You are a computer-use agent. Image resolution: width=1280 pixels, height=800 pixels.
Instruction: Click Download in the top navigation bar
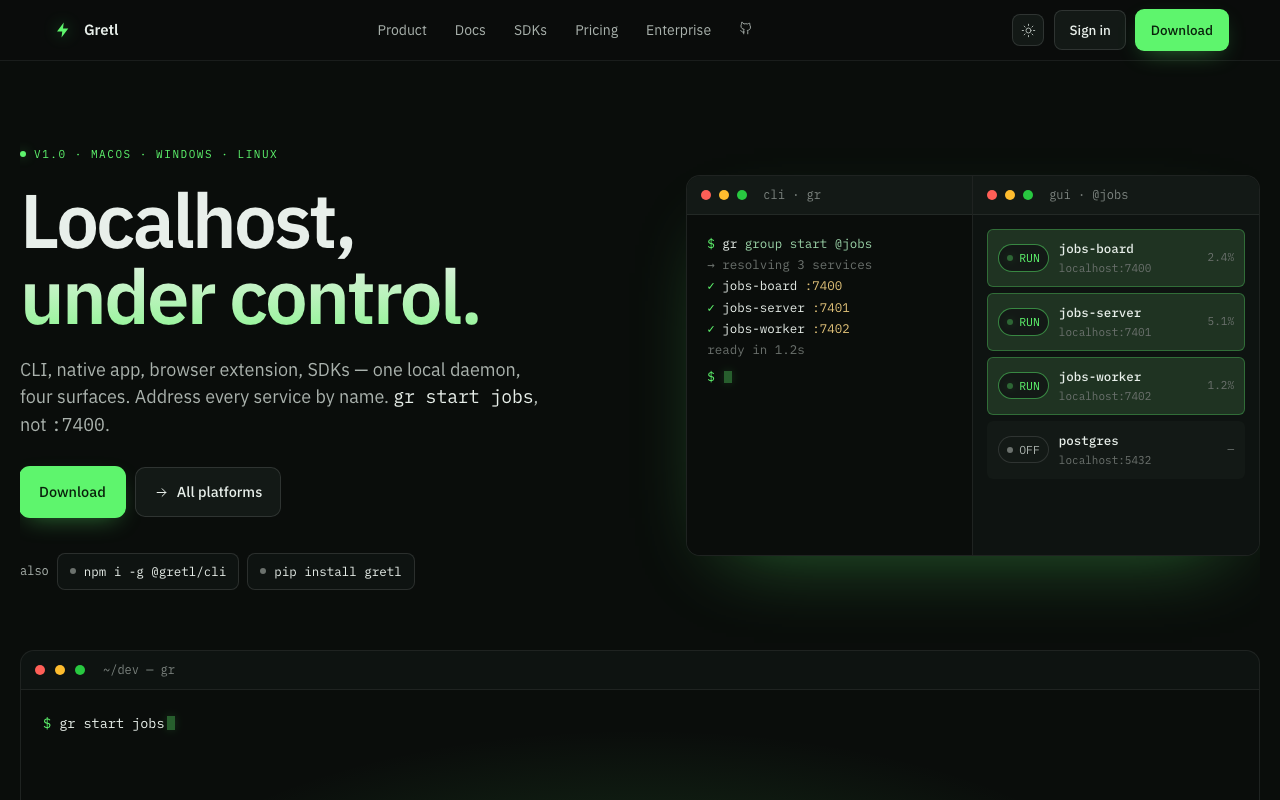(1182, 30)
